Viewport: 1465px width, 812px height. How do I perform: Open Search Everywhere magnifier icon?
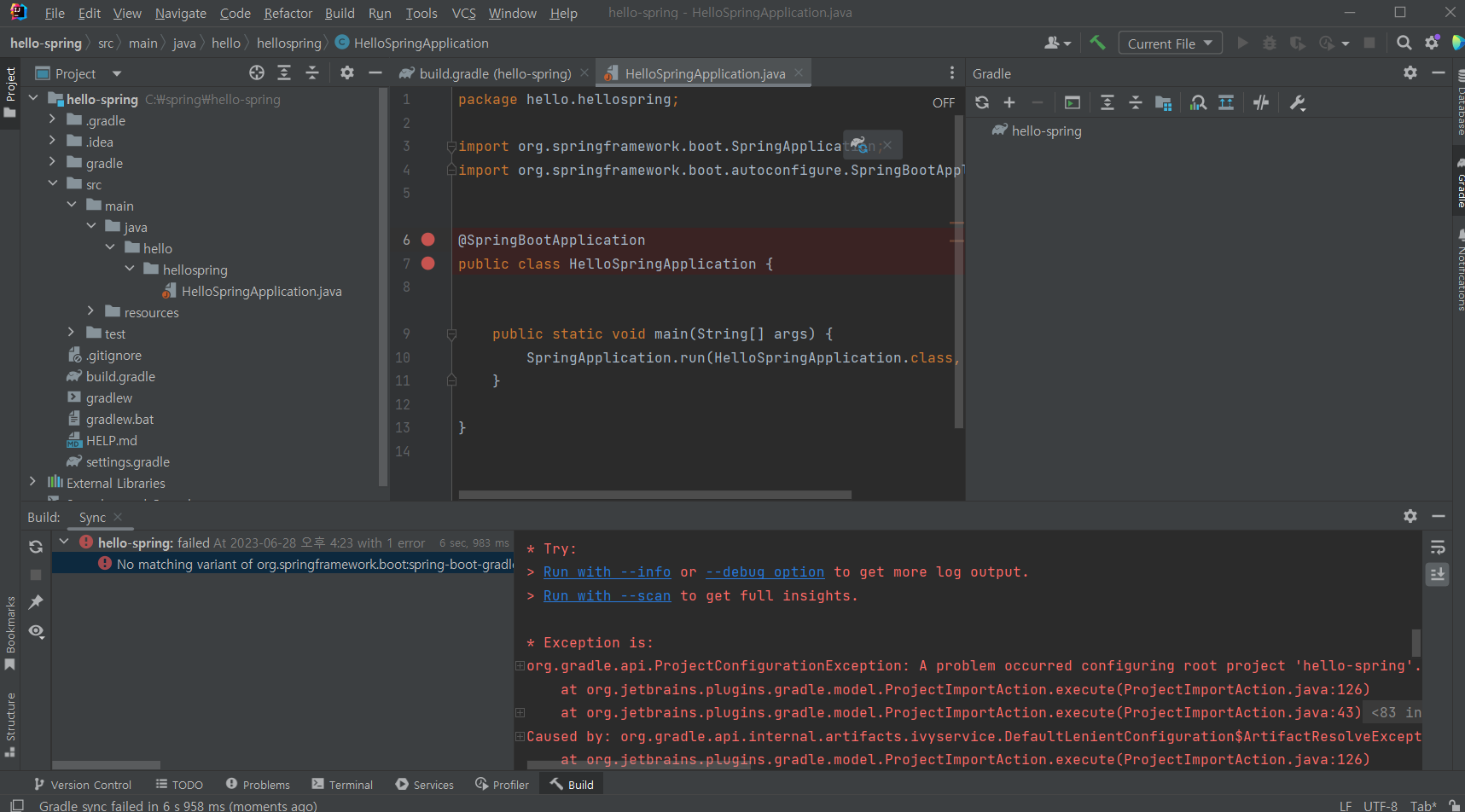(x=1404, y=43)
